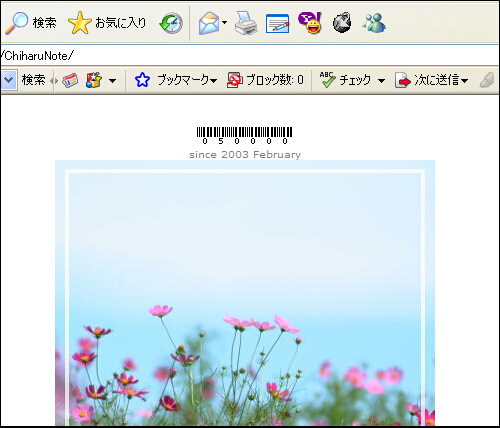
Task: Click the colorful blocks toolbar icon
Action: coord(94,80)
